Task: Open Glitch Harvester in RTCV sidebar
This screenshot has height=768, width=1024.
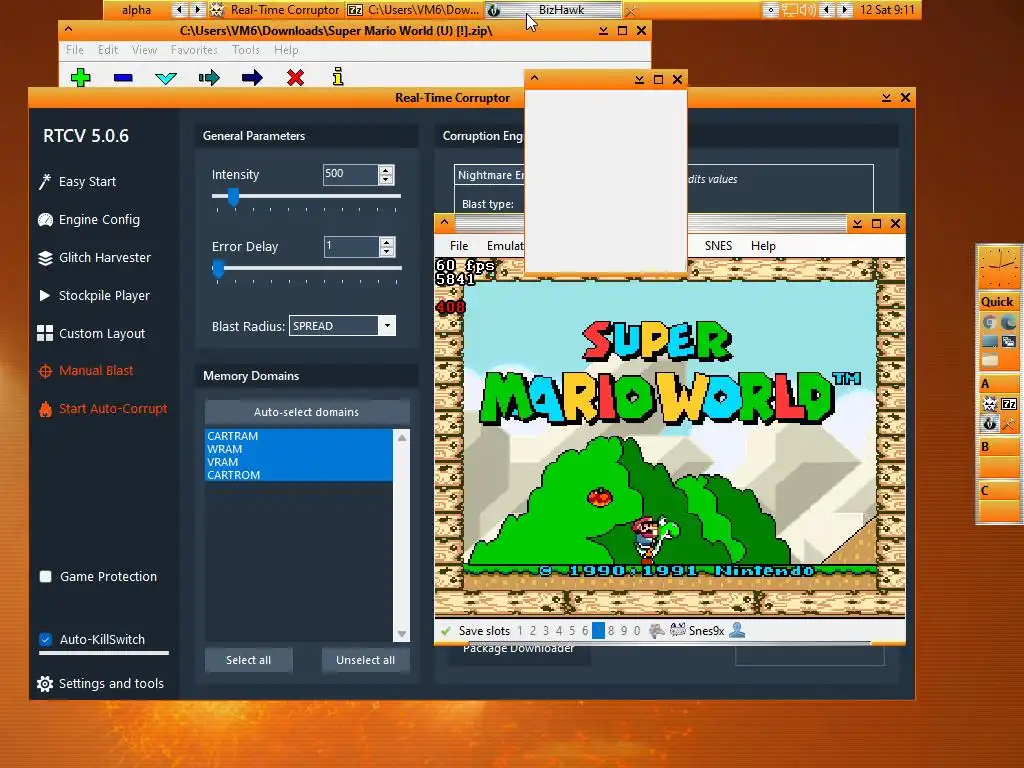Action: pyautogui.click(x=94, y=257)
